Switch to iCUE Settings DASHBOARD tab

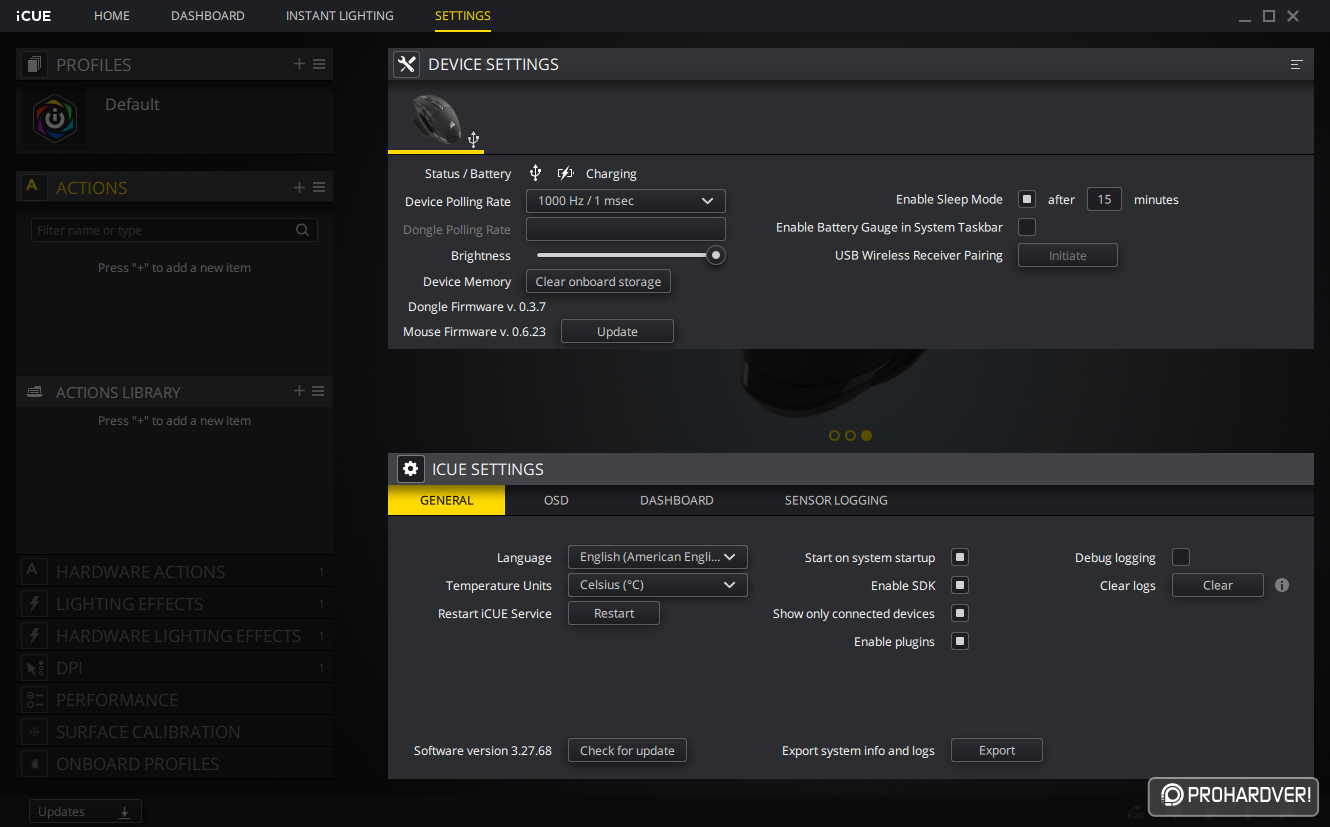(x=677, y=500)
